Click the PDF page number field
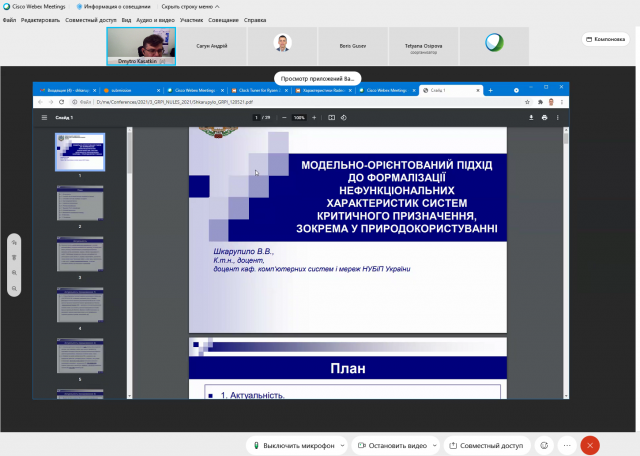Image resolution: width=640 pixels, height=456 pixels. [x=256, y=118]
